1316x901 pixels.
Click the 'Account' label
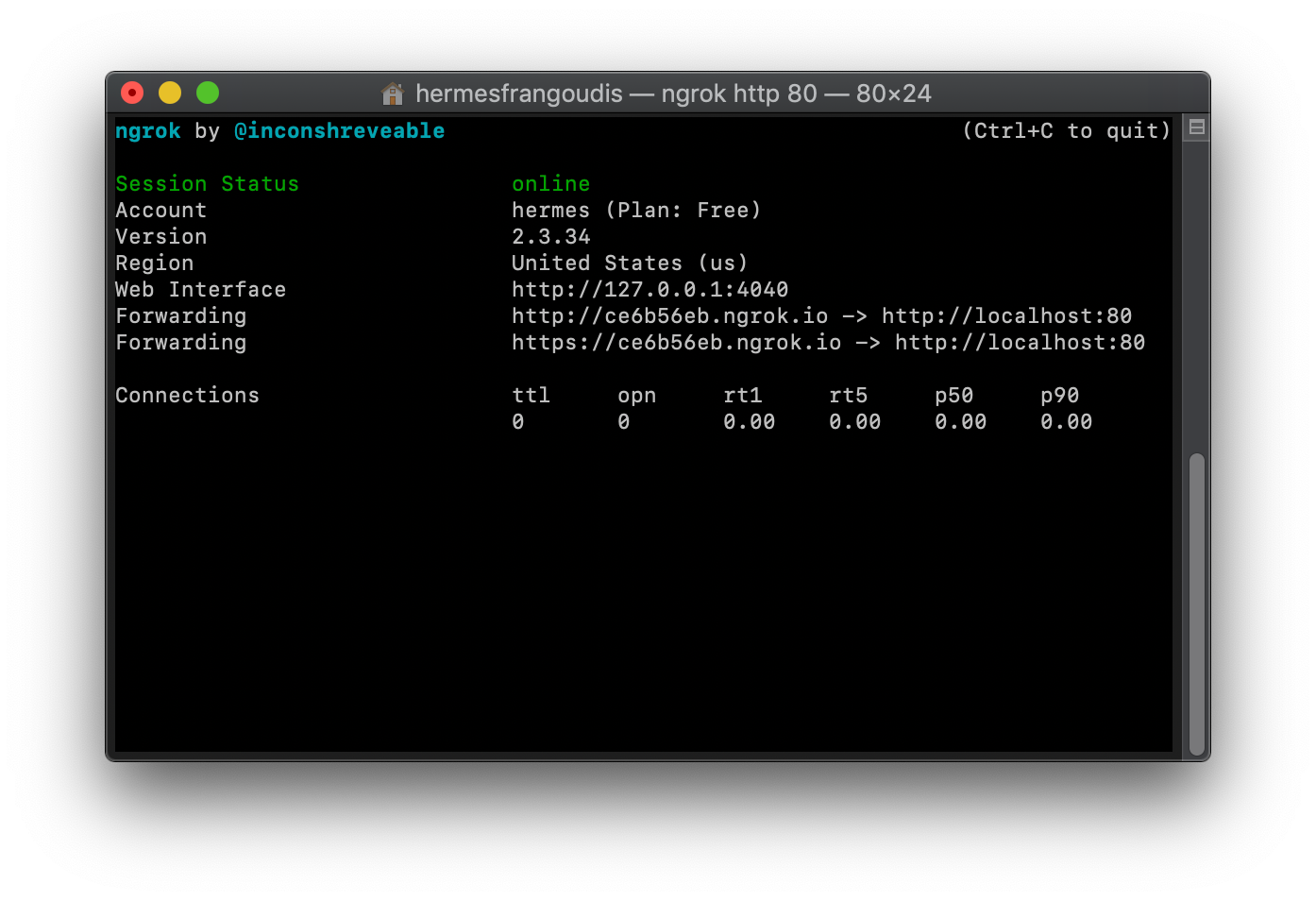coord(160,211)
